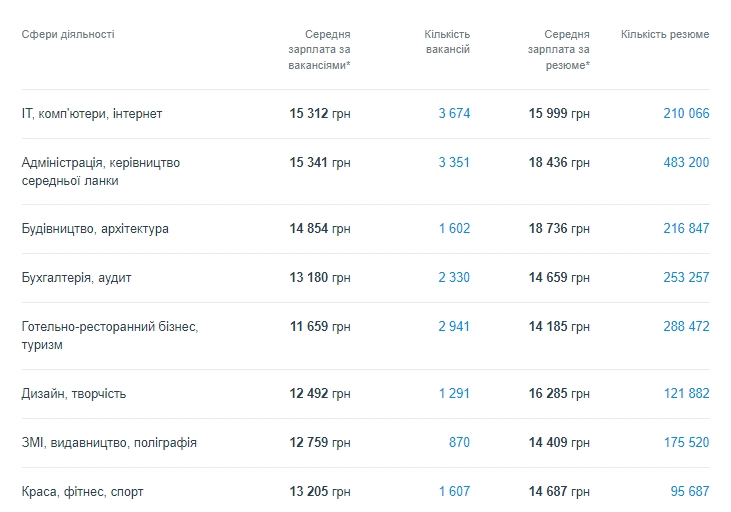The width and height of the screenshot is (731, 512).
Task: Open beauty and fitness vacancies 1 607
Action: point(454,492)
